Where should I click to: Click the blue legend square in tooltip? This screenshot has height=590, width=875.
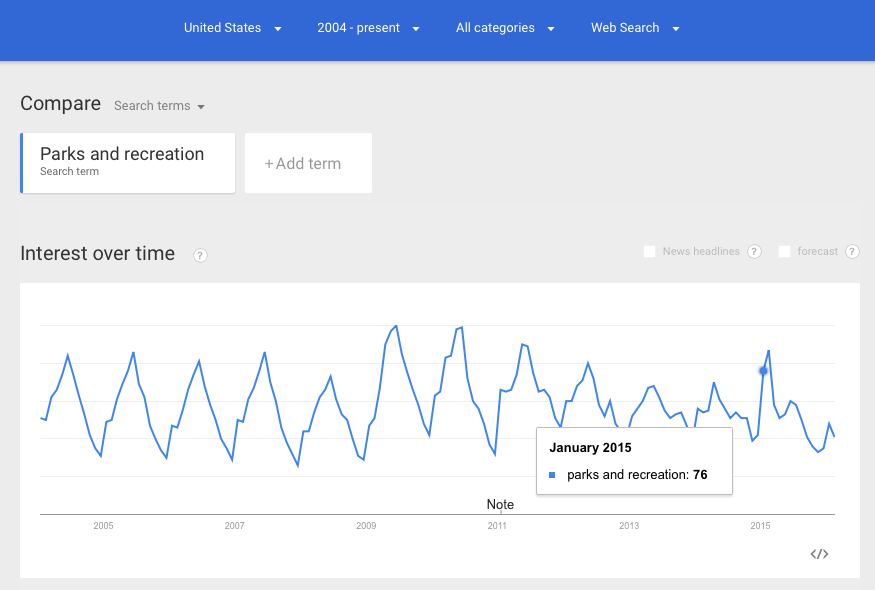(x=552, y=475)
